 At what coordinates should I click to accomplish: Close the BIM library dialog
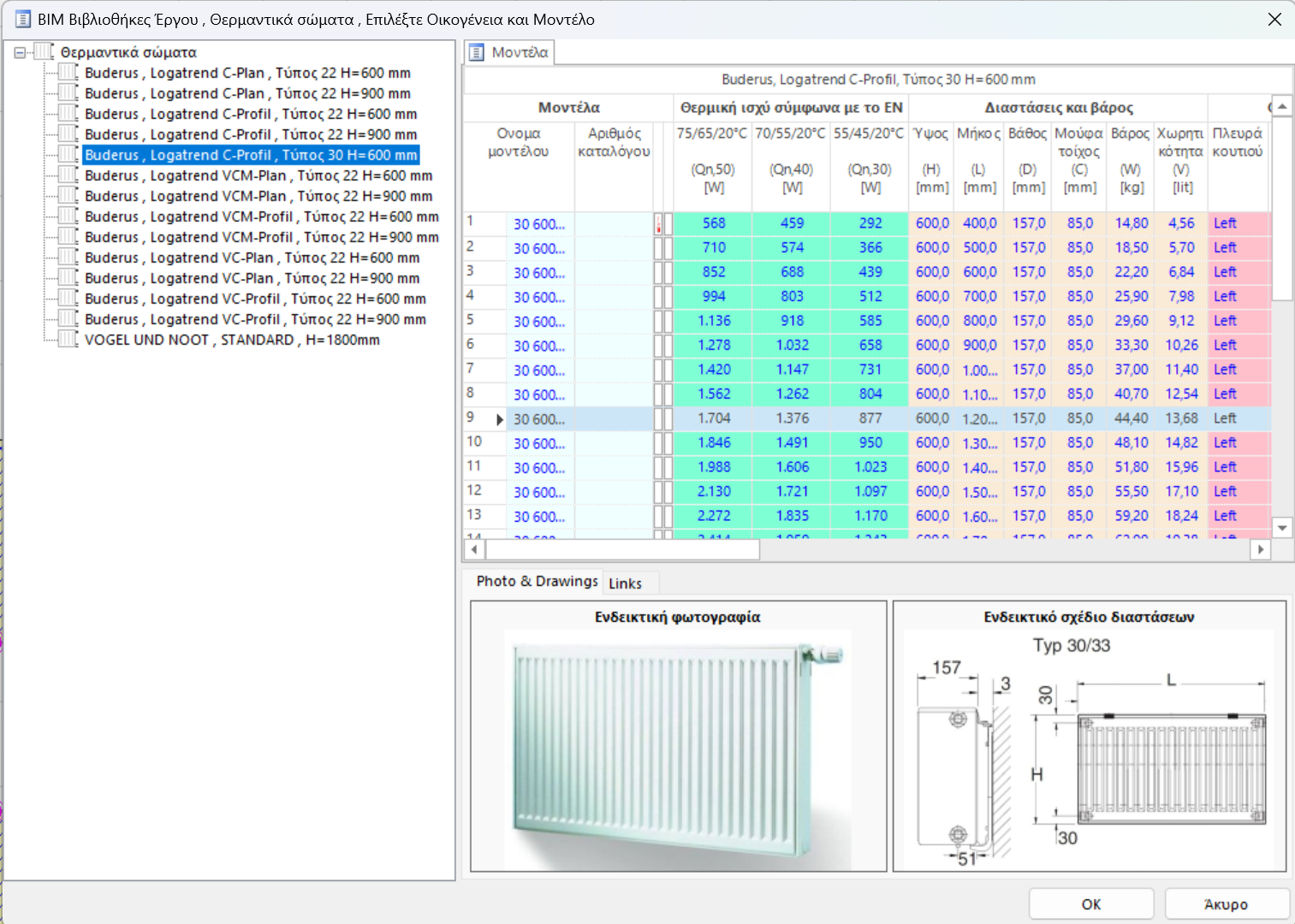pos(1274,19)
